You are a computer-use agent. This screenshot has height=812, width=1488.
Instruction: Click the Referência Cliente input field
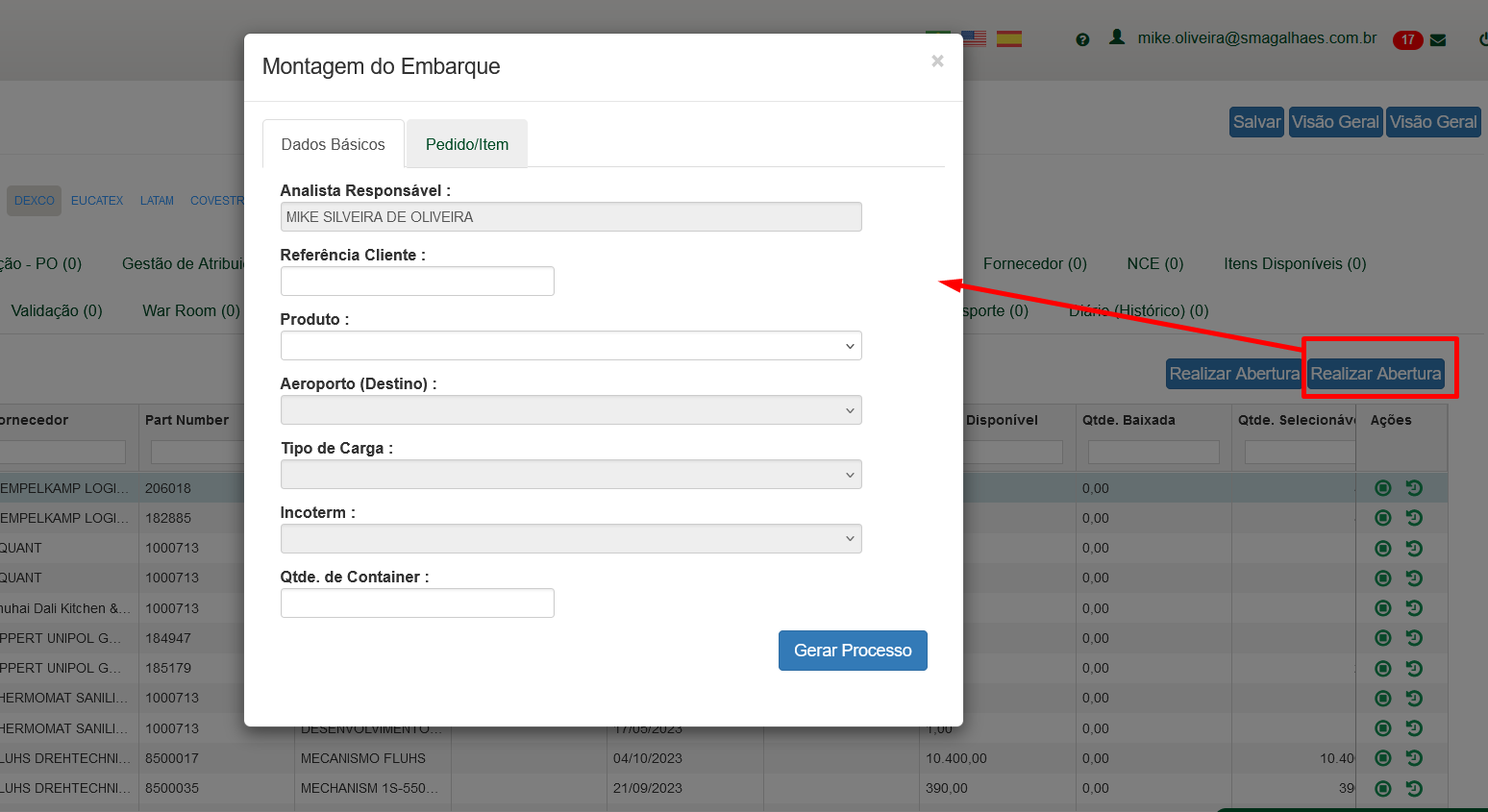click(x=417, y=282)
